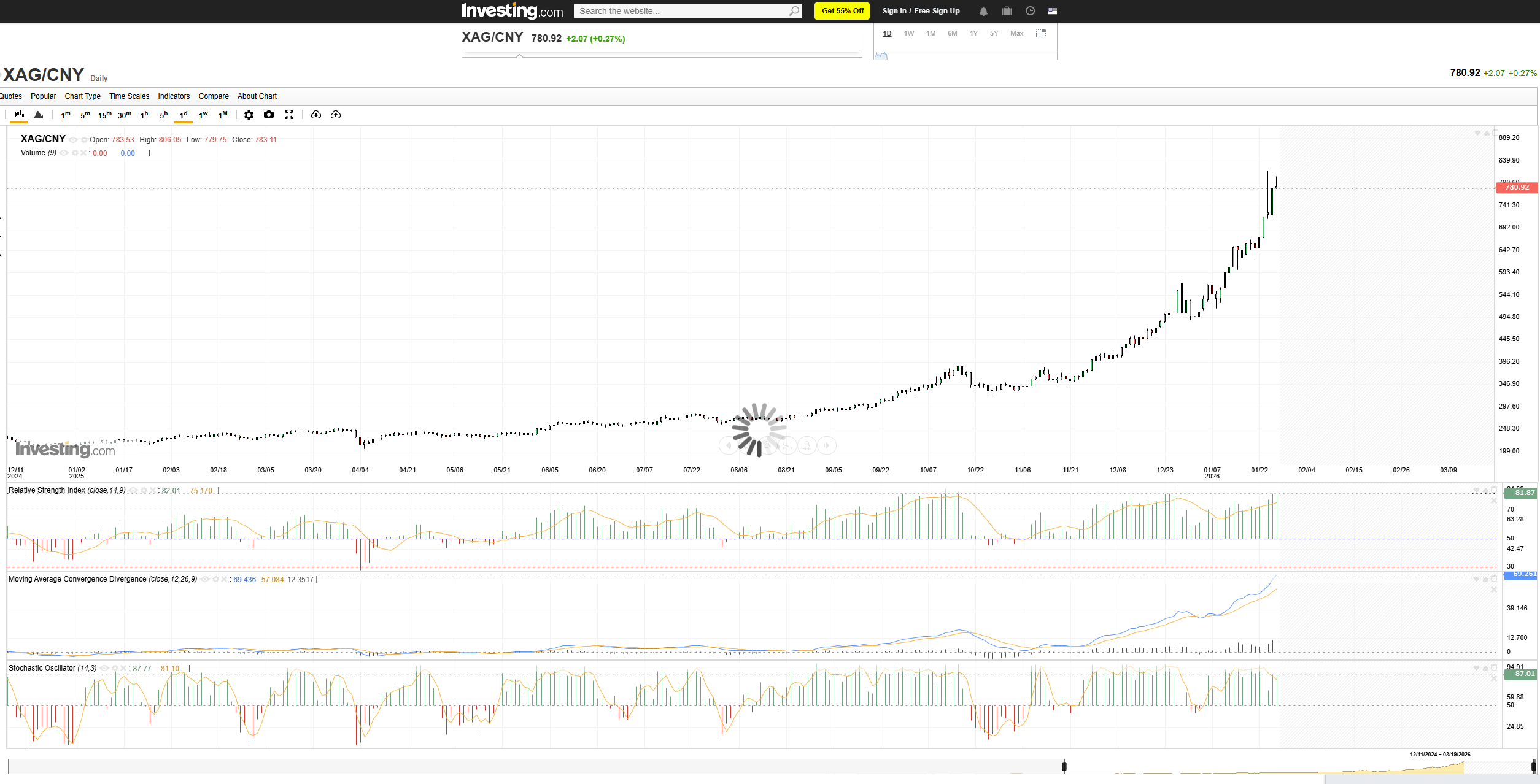This screenshot has width=1540, height=784.
Task: Switch to the area chart icon
Action: pyautogui.click(x=39, y=115)
